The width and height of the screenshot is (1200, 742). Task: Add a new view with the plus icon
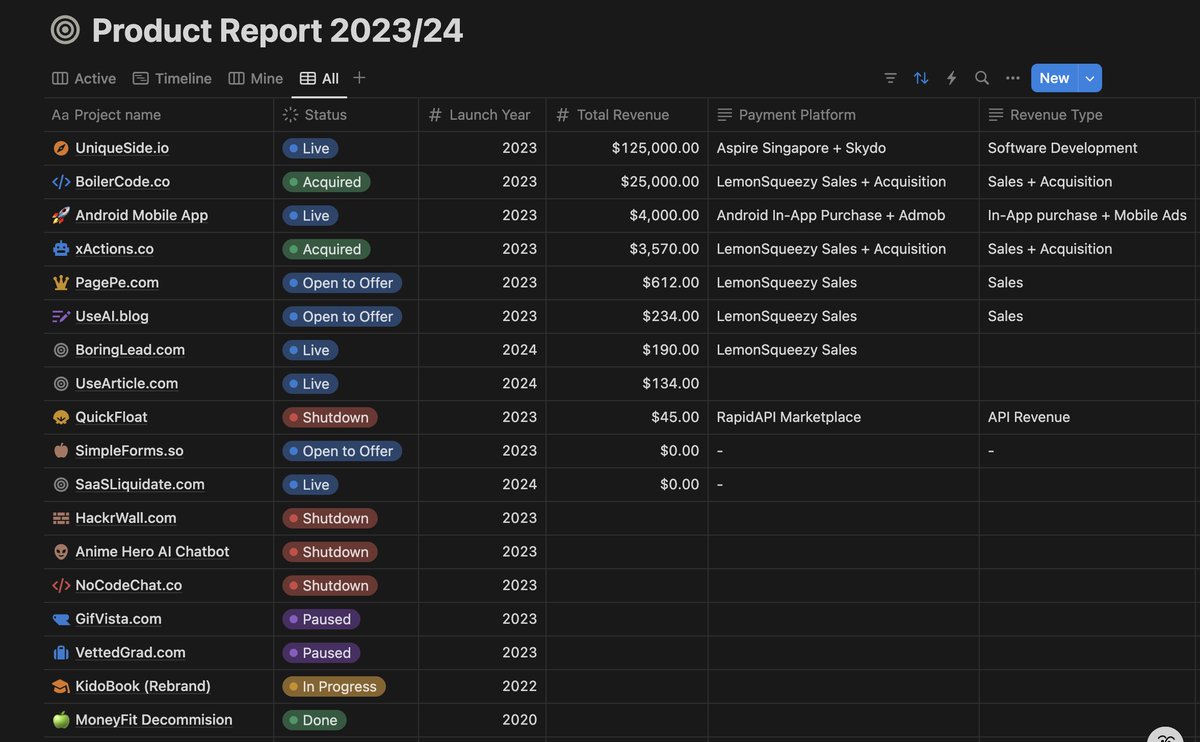pyautogui.click(x=359, y=78)
